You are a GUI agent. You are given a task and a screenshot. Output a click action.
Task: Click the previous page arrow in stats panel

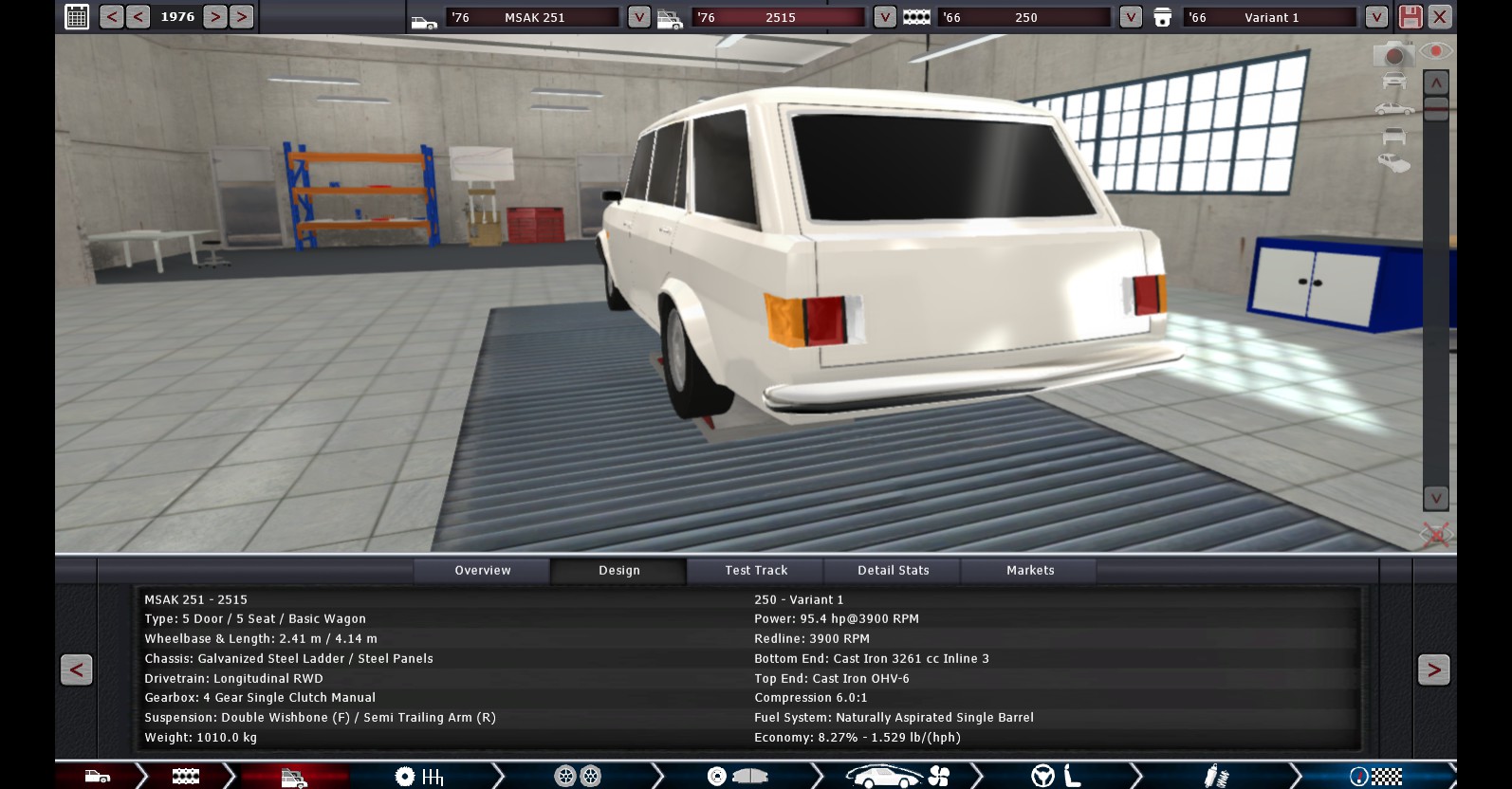[76, 670]
